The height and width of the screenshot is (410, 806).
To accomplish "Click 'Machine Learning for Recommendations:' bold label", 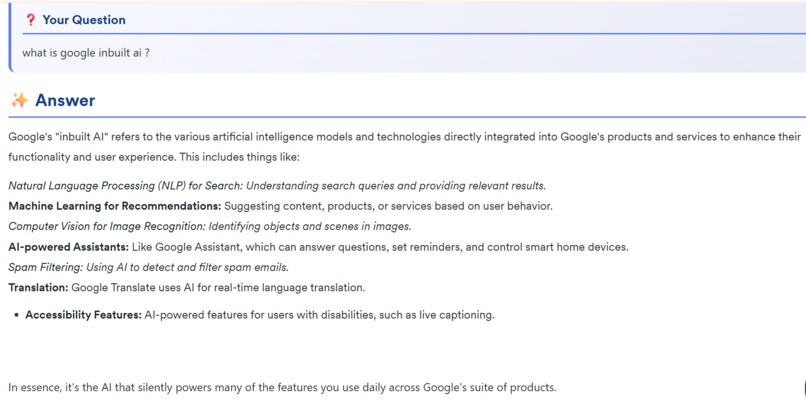I will tap(115, 206).
